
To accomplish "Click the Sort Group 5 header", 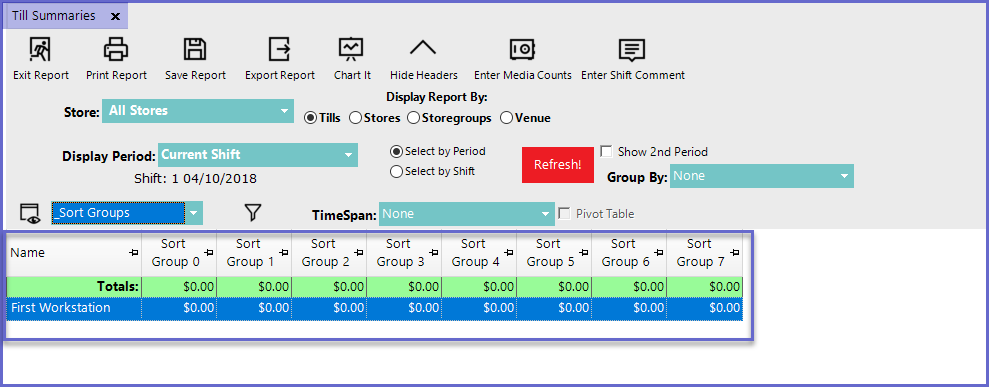I will (554, 253).
